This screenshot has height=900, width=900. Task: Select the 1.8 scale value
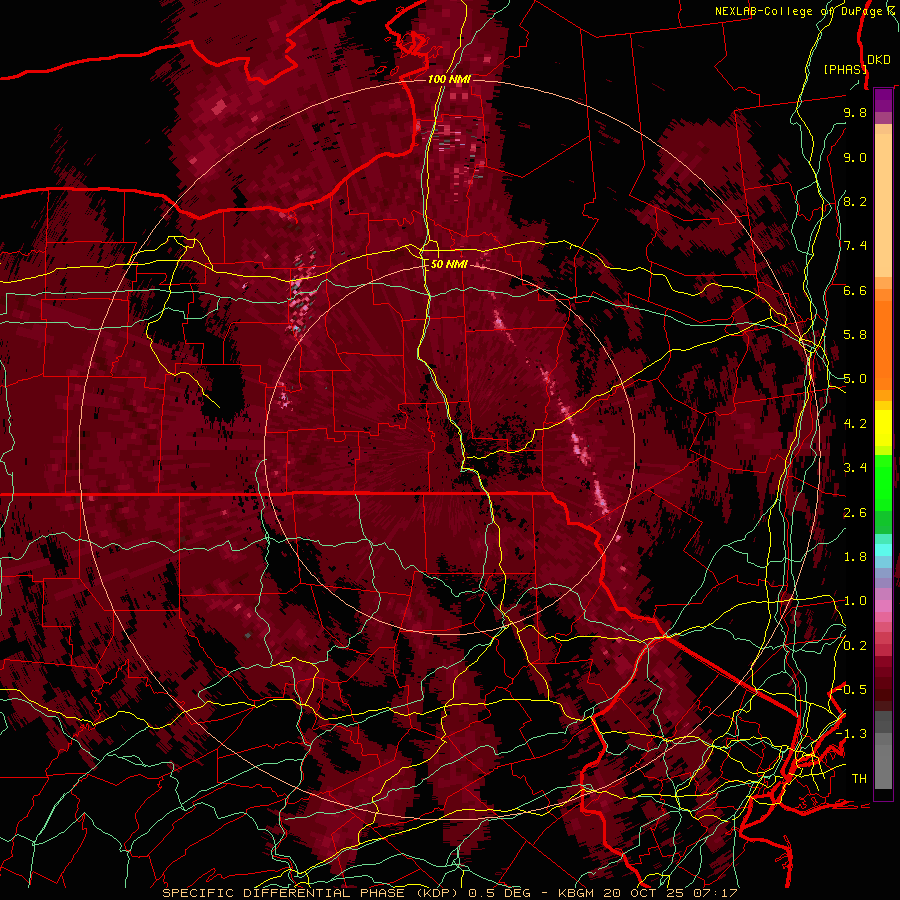click(x=855, y=557)
